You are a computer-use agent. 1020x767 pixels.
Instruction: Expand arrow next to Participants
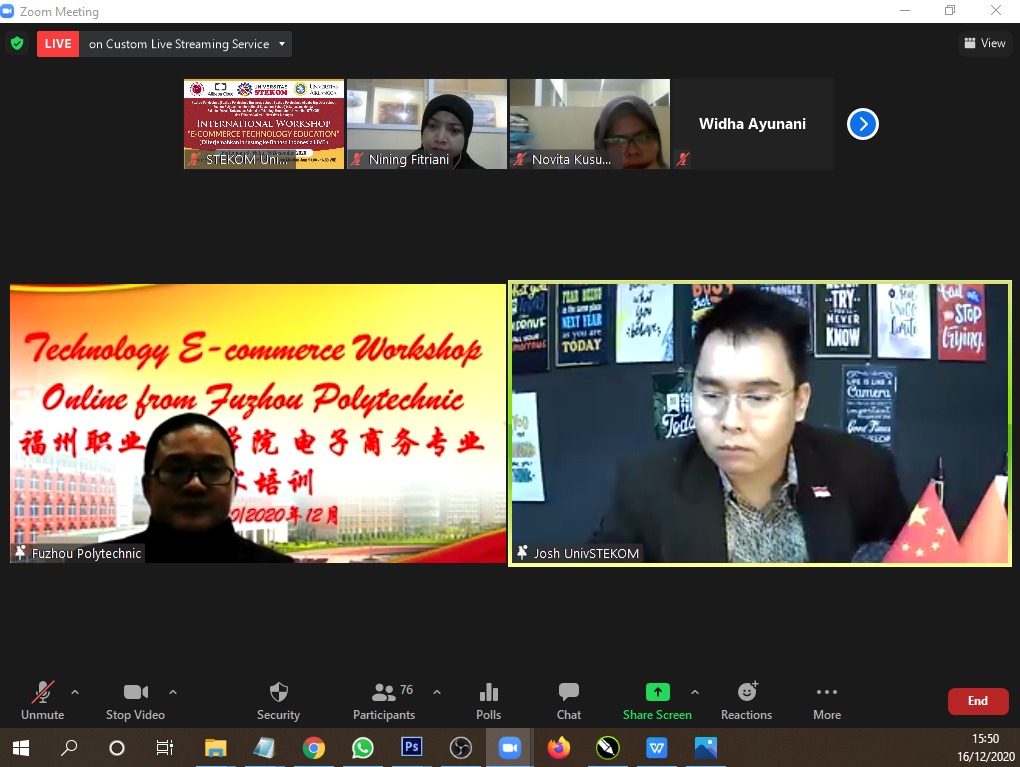pos(437,692)
